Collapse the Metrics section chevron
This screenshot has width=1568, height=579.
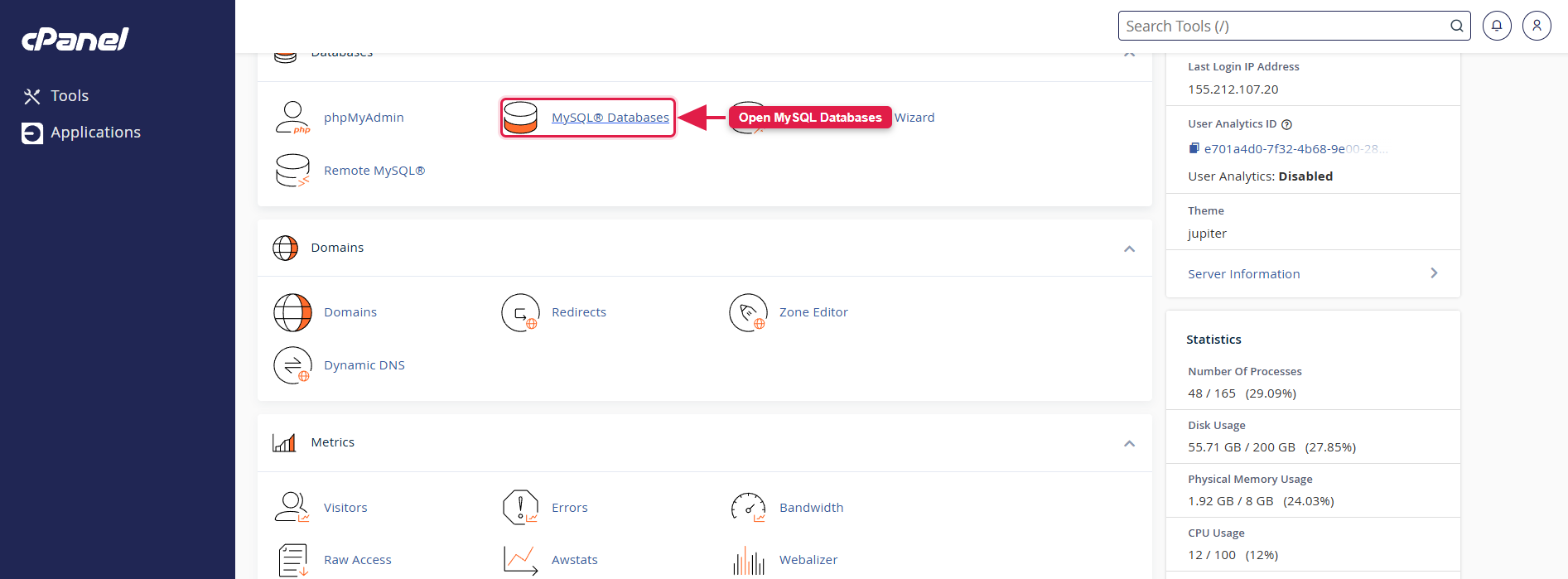click(1129, 443)
